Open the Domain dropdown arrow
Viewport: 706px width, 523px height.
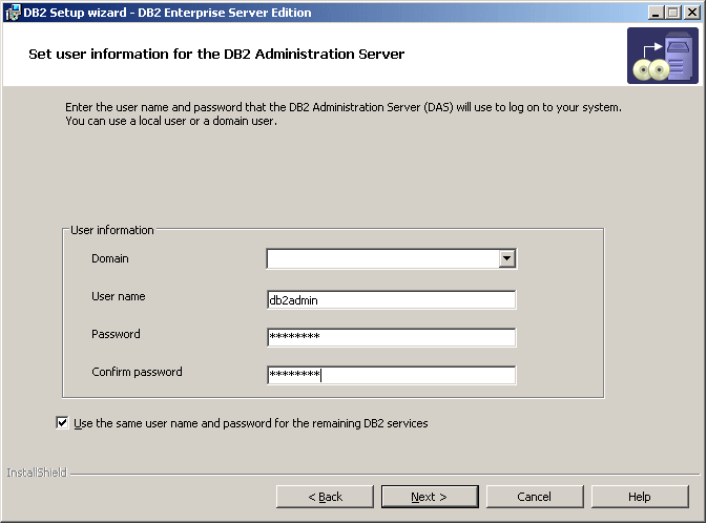coord(507,258)
